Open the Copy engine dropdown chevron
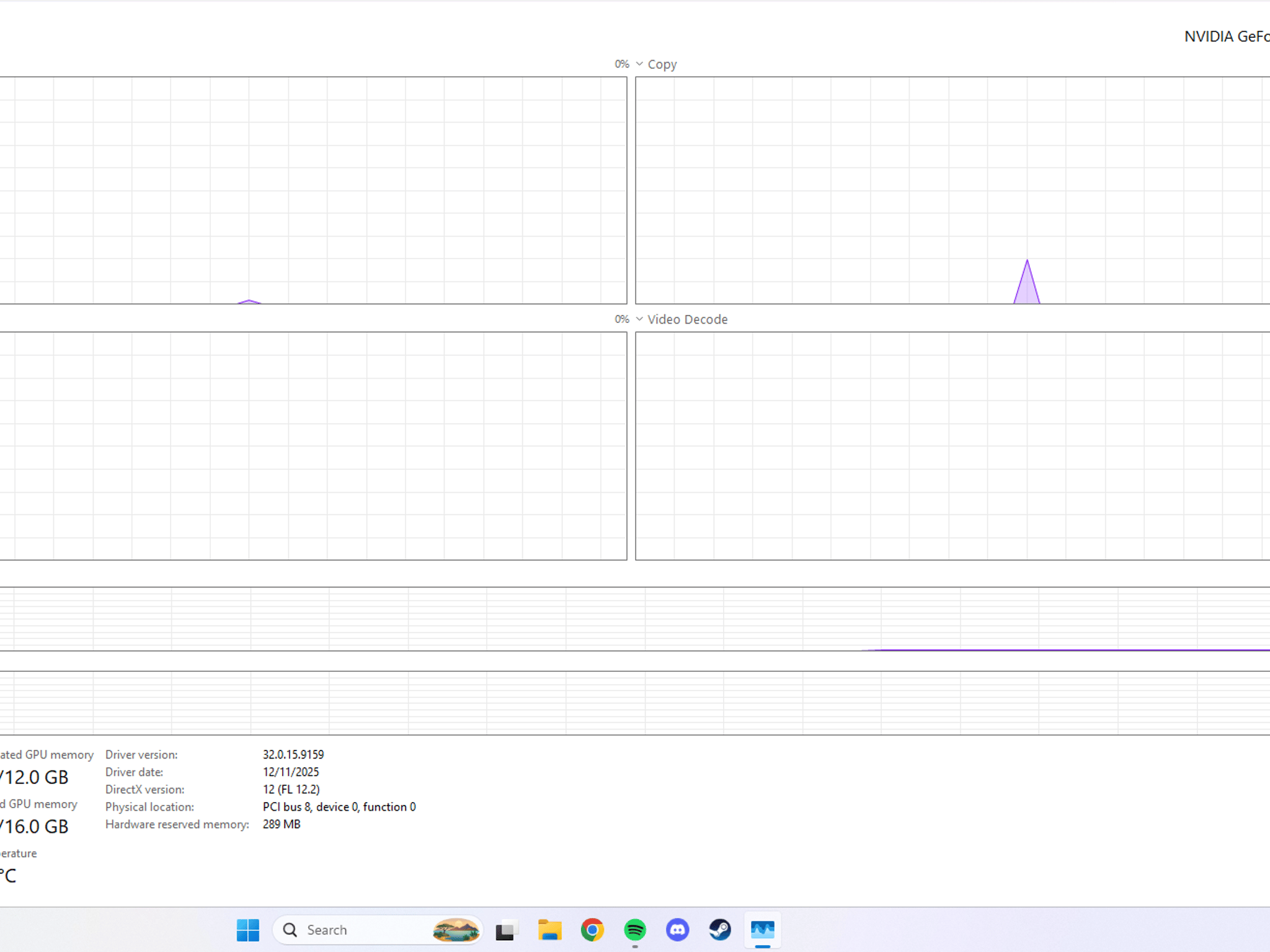 (x=639, y=64)
